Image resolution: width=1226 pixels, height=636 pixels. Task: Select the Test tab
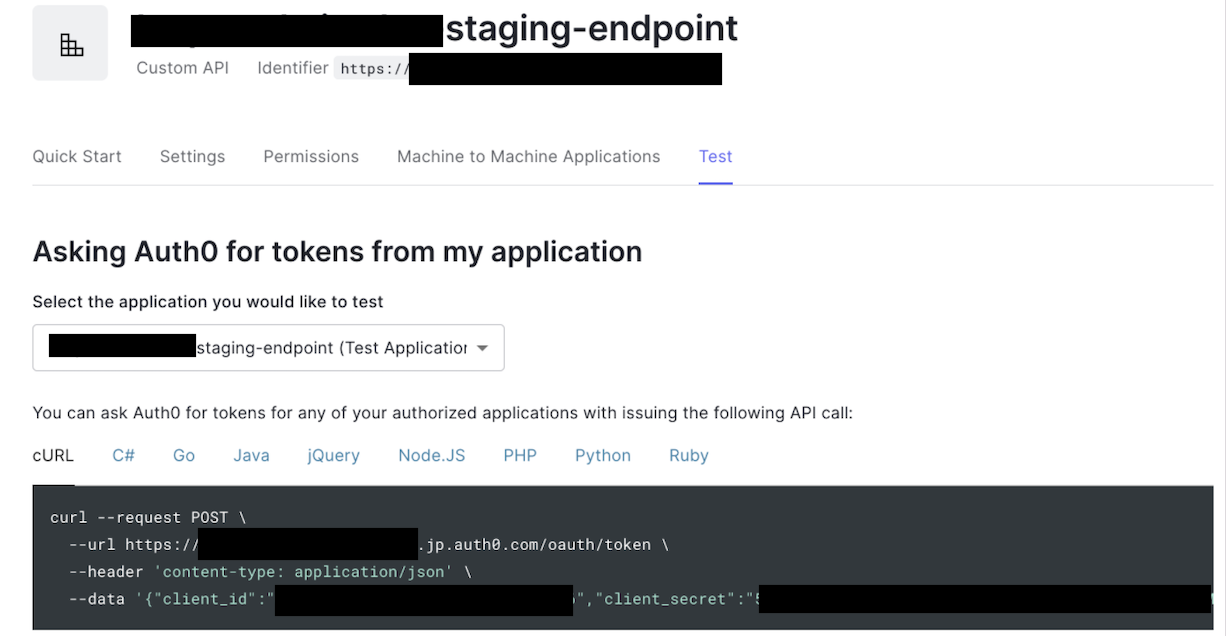pyautogui.click(x=716, y=157)
